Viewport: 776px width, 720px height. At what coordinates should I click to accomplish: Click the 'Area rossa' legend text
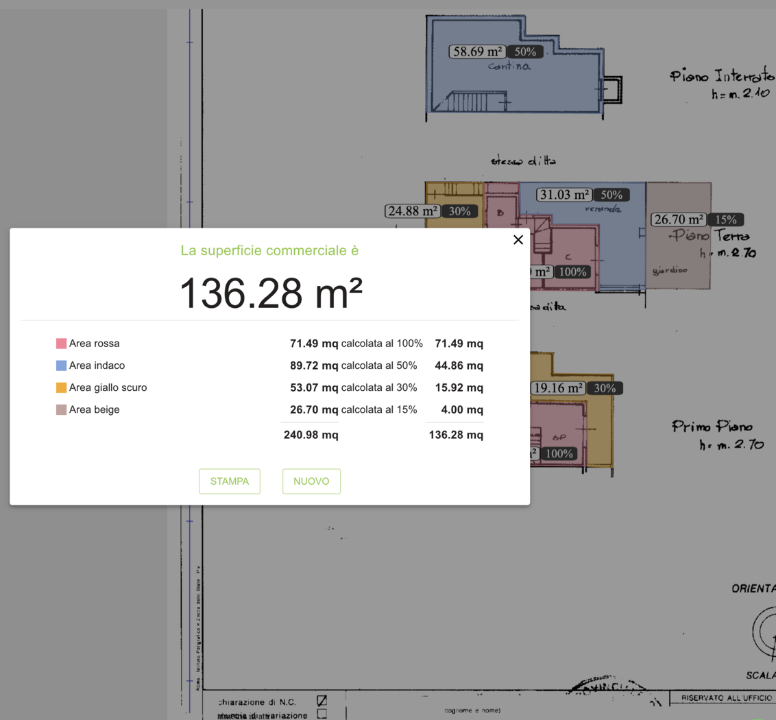point(94,343)
